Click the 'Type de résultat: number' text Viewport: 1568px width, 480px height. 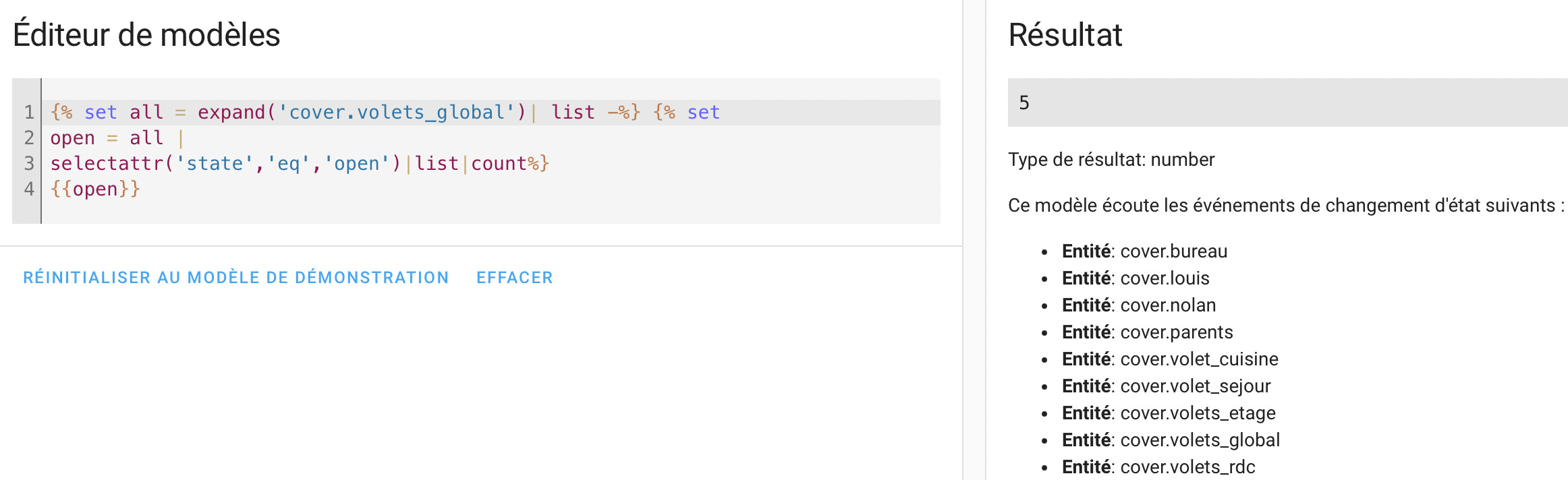(1111, 160)
